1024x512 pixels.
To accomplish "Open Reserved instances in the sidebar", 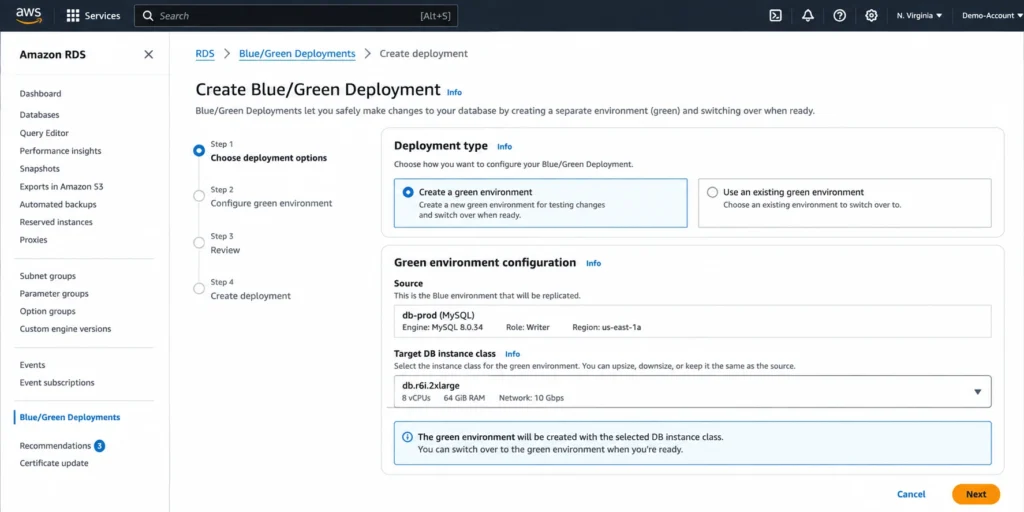I will 56,222.
